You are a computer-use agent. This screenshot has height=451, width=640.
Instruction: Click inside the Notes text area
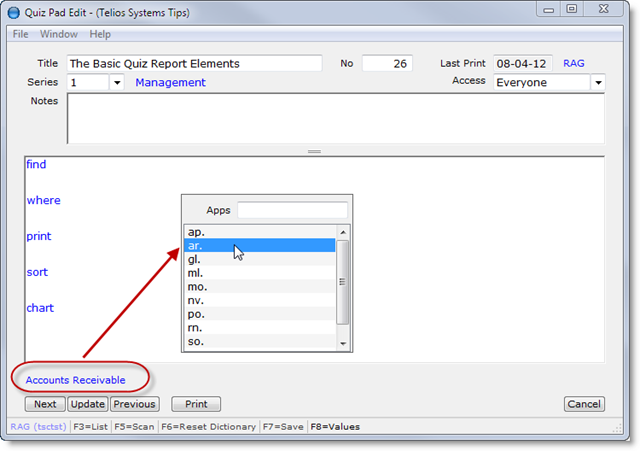coord(335,119)
